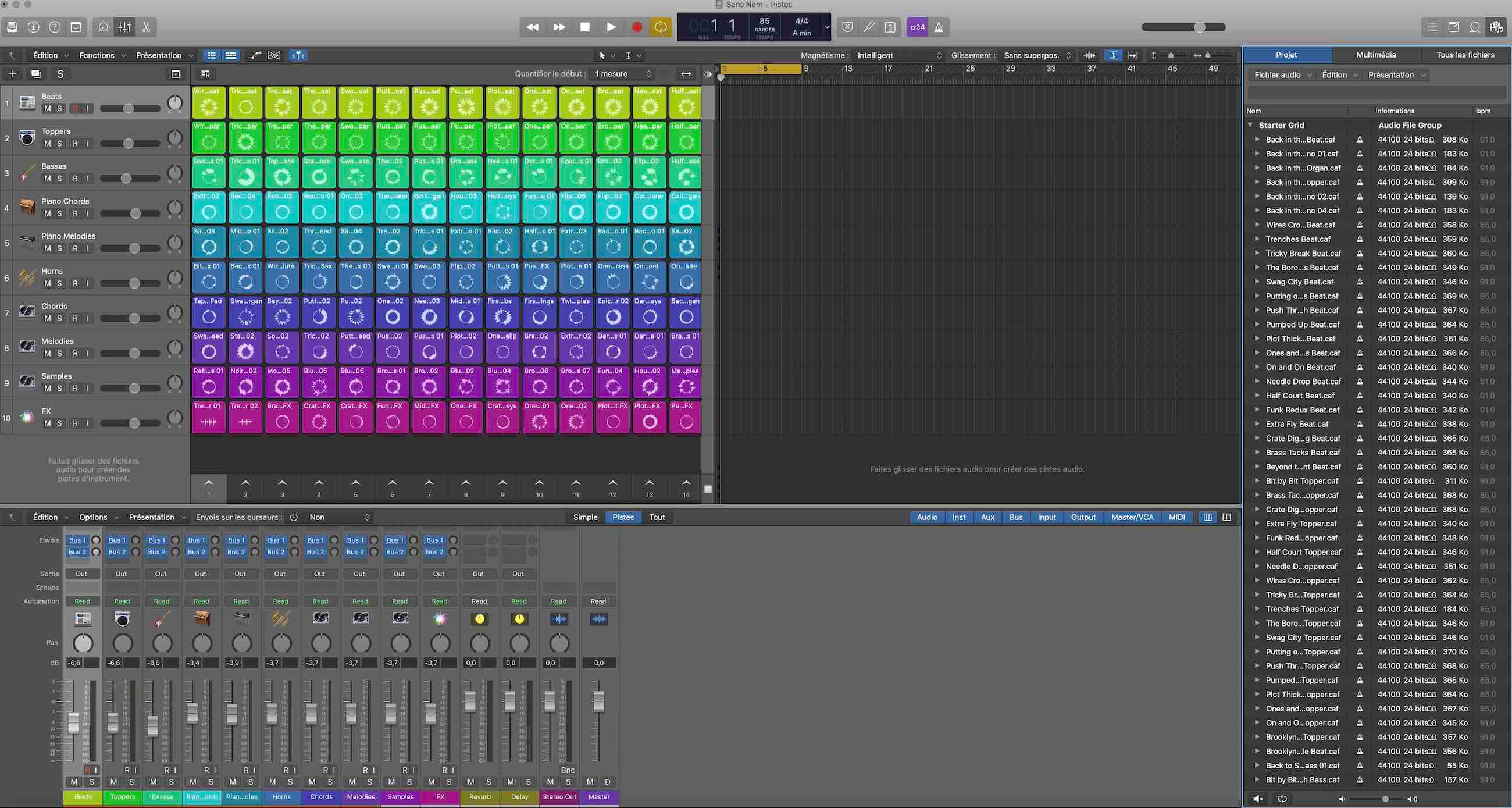Open Quantifier le début 1 mesure menu
This screenshot has height=808, width=1512.
coord(623,74)
